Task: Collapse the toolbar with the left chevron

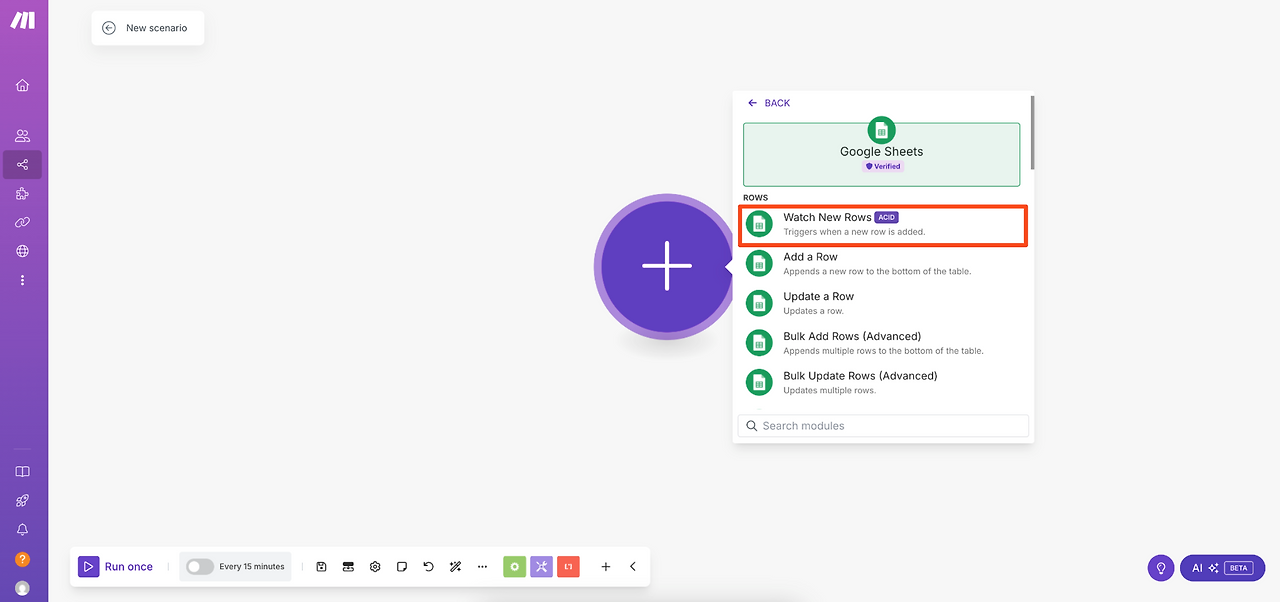Action: pos(632,567)
